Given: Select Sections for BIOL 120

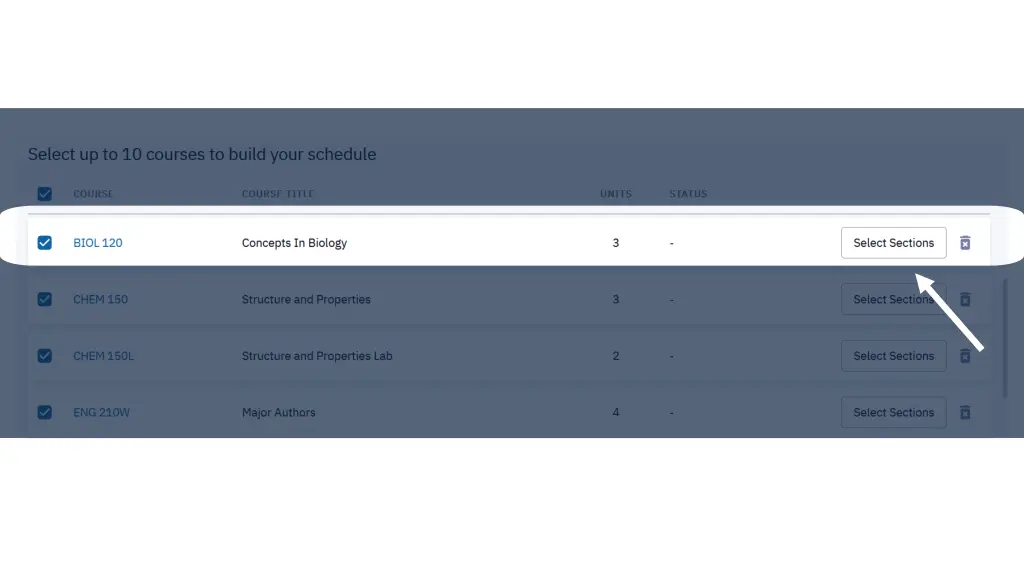Looking at the screenshot, I should [893, 243].
